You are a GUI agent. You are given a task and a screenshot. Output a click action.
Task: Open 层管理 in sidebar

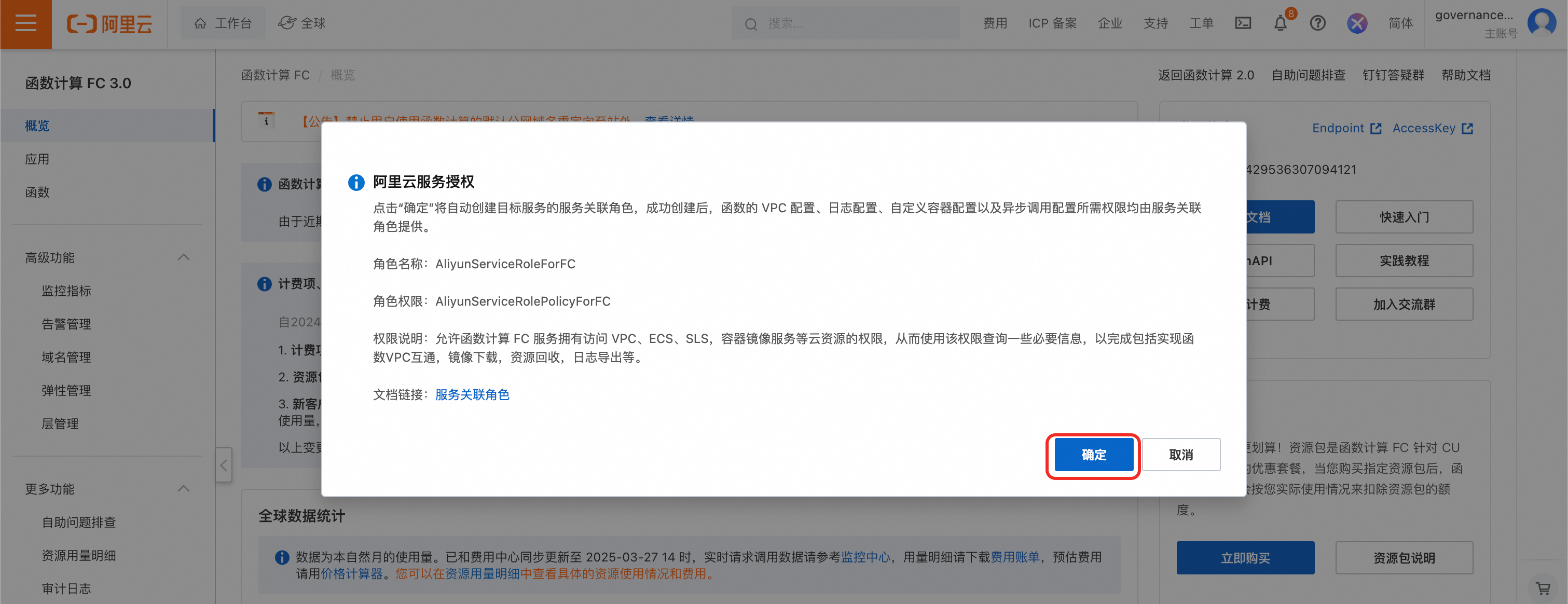(60, 423)
